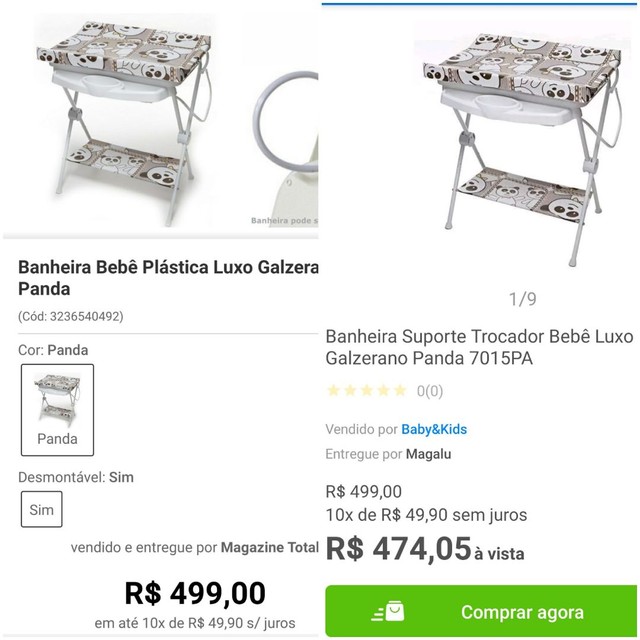Click the partial next image of tub ring

tap(286, 149)
